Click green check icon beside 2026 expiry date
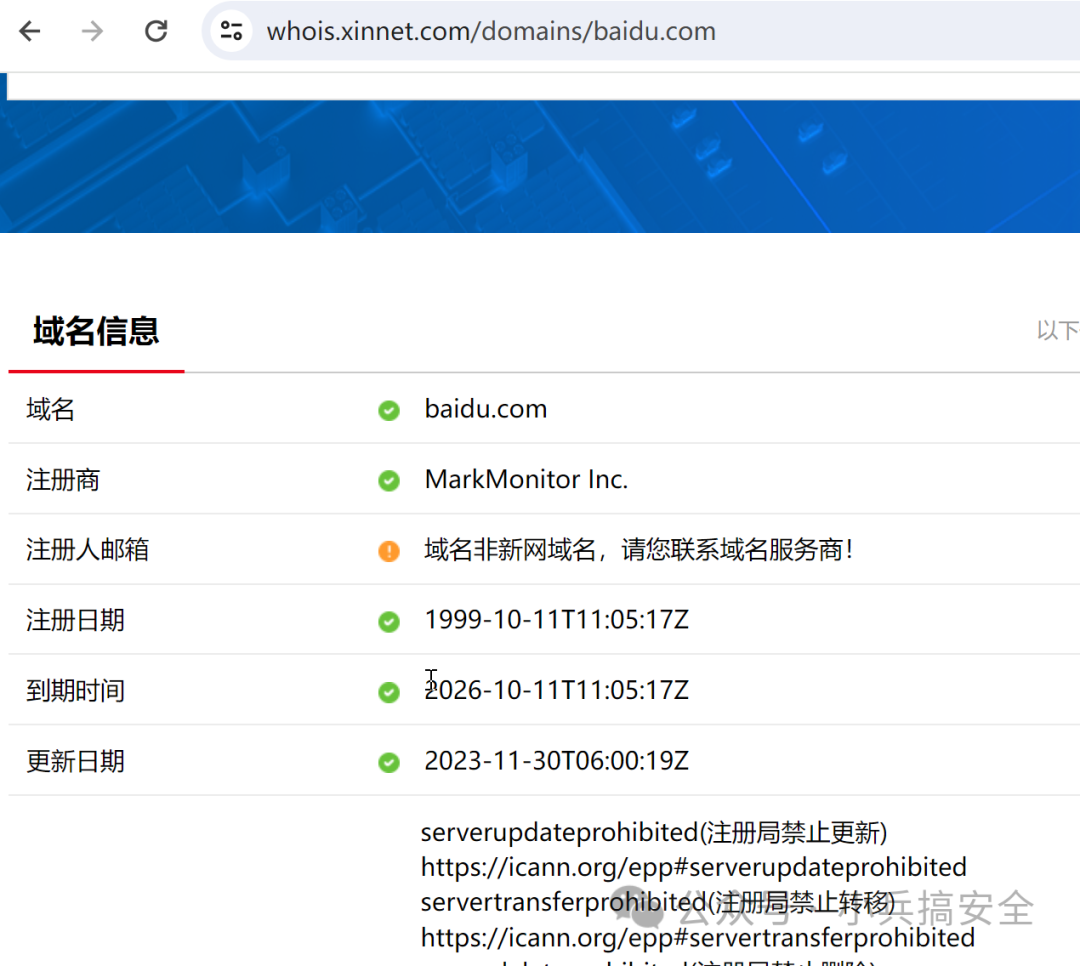Image resolution: width=1080 pixels, height=966 pixels. pyautogui.click(x=389, y=692)
